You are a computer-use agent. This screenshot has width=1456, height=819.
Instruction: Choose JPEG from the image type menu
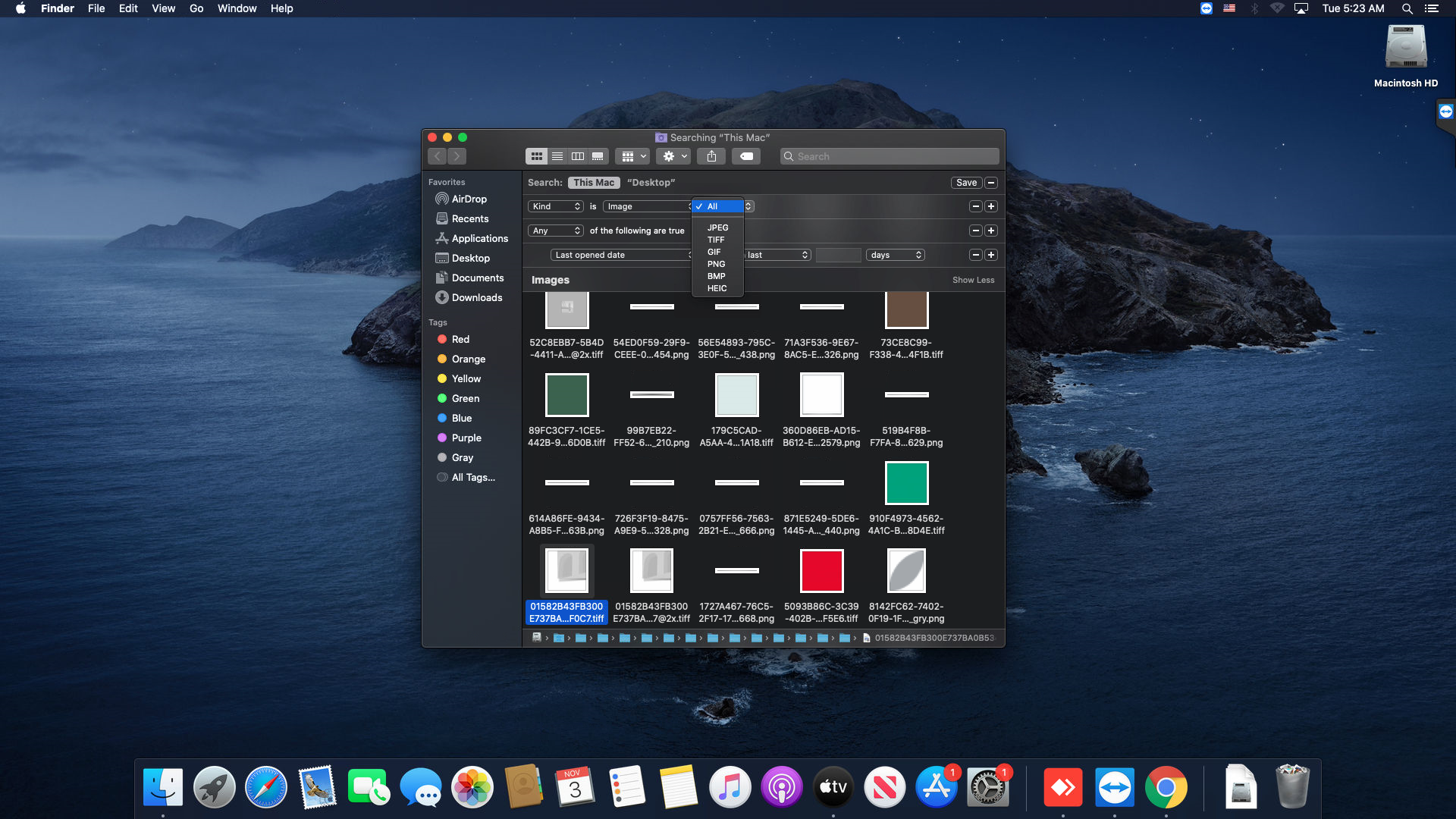pyautogui.click(x=717, y=227)
